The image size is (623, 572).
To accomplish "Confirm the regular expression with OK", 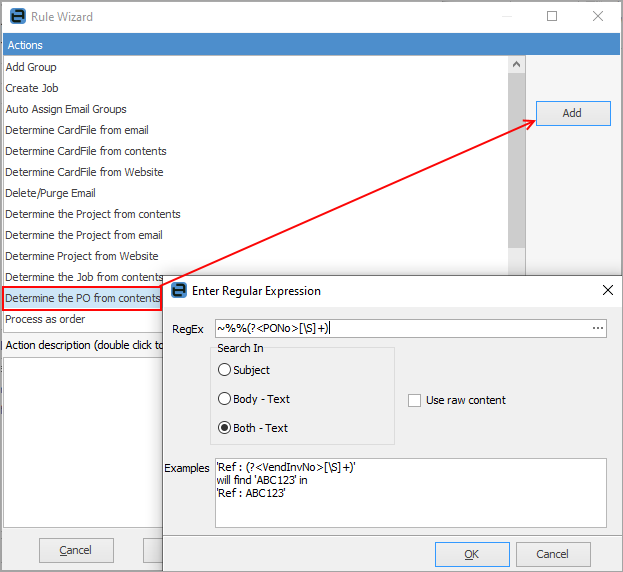I will (x=472, y=554).
